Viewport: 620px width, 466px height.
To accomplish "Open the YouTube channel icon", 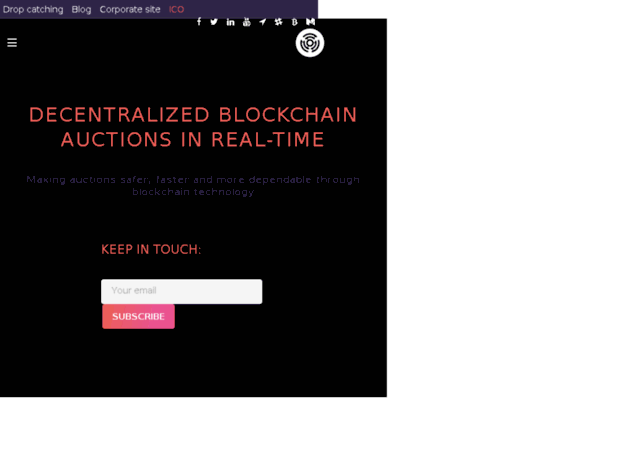I will pos(246,22).
